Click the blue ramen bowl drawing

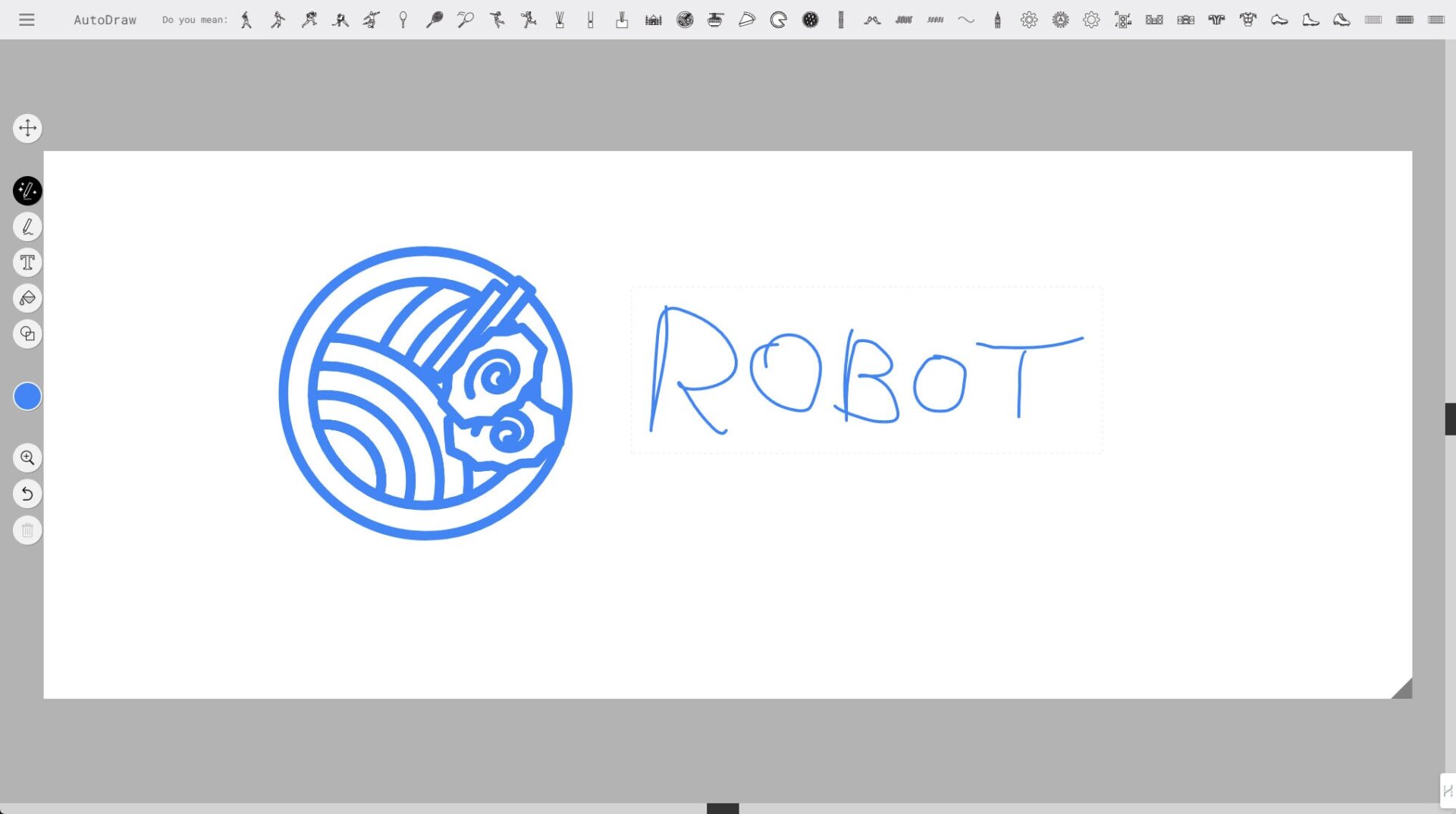[425, 393]
